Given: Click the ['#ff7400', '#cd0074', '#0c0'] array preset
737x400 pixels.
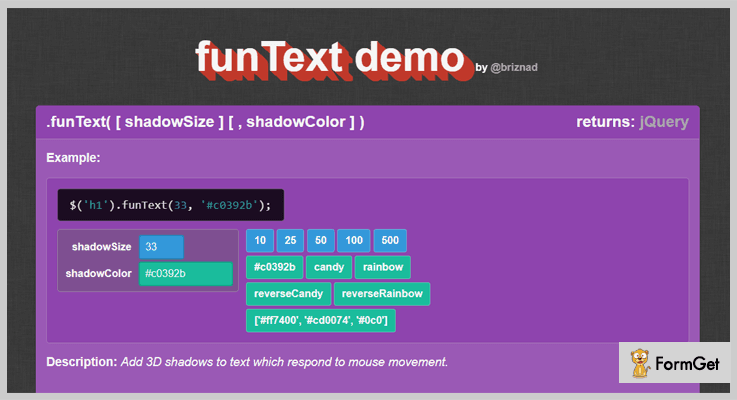Looking at the screenshot, I should coord(321,321).
